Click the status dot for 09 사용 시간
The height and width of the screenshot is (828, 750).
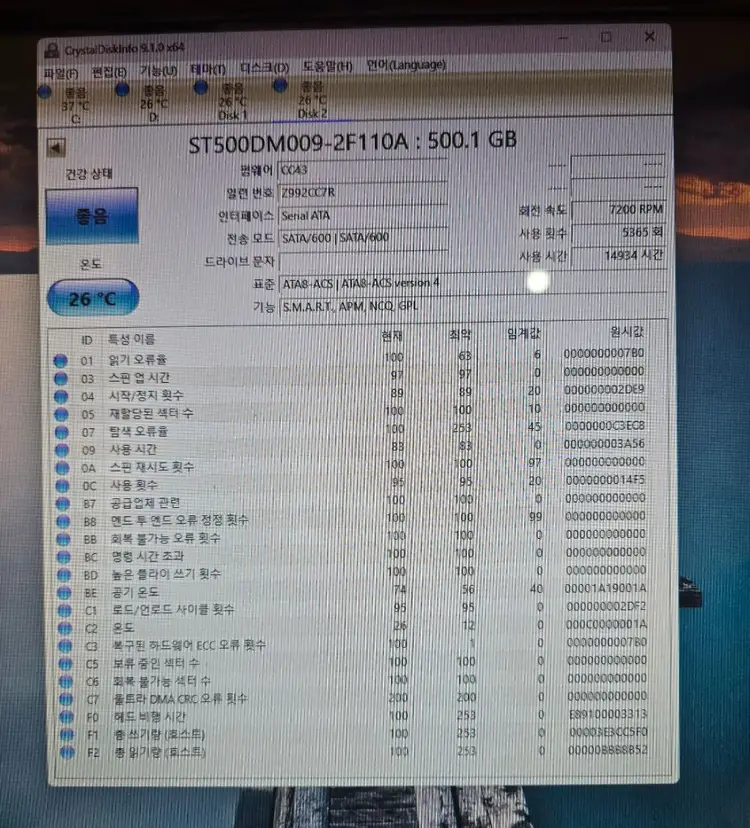pos(62,450)
